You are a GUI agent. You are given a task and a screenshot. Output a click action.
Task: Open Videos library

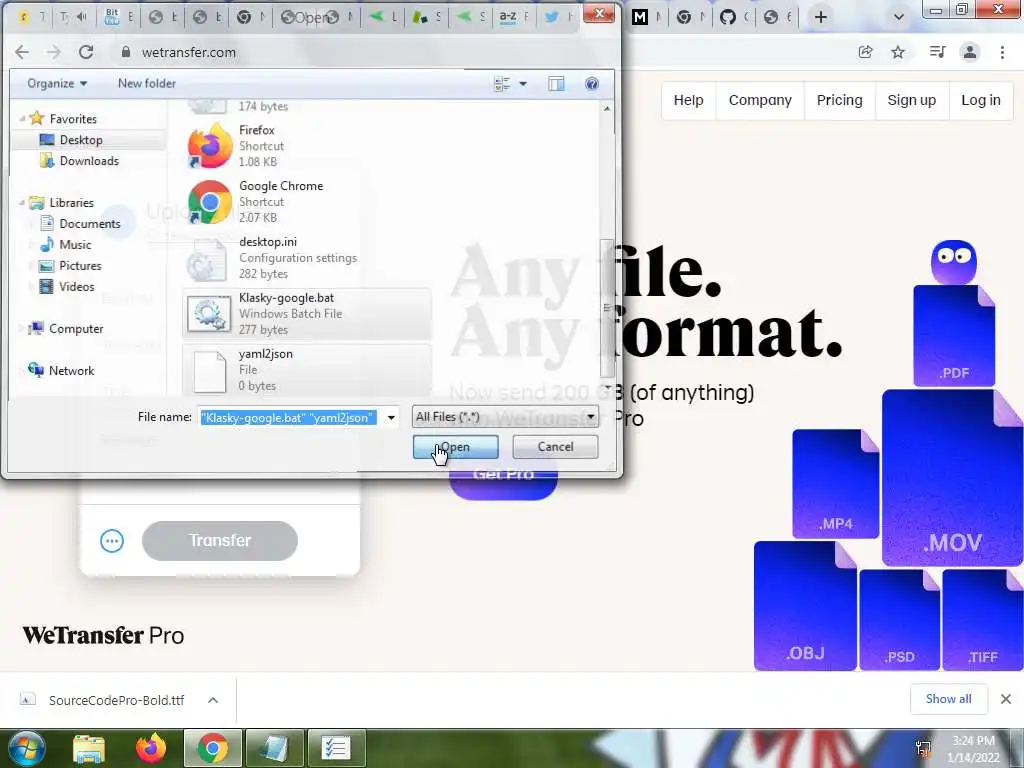pos(76,286)
